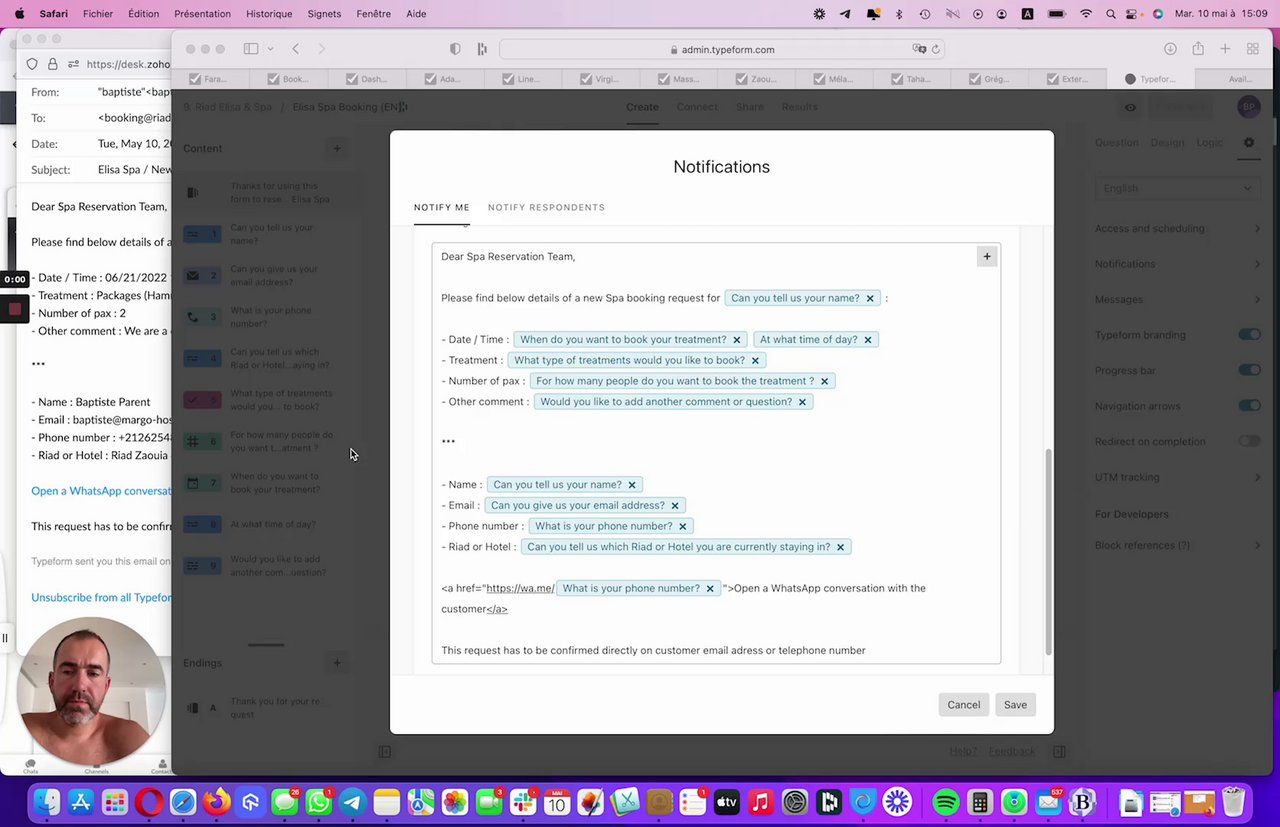The width and height of the screenshot is (1280, 827).
Task: Open Safari's downloads icon
Action: 1170,49
